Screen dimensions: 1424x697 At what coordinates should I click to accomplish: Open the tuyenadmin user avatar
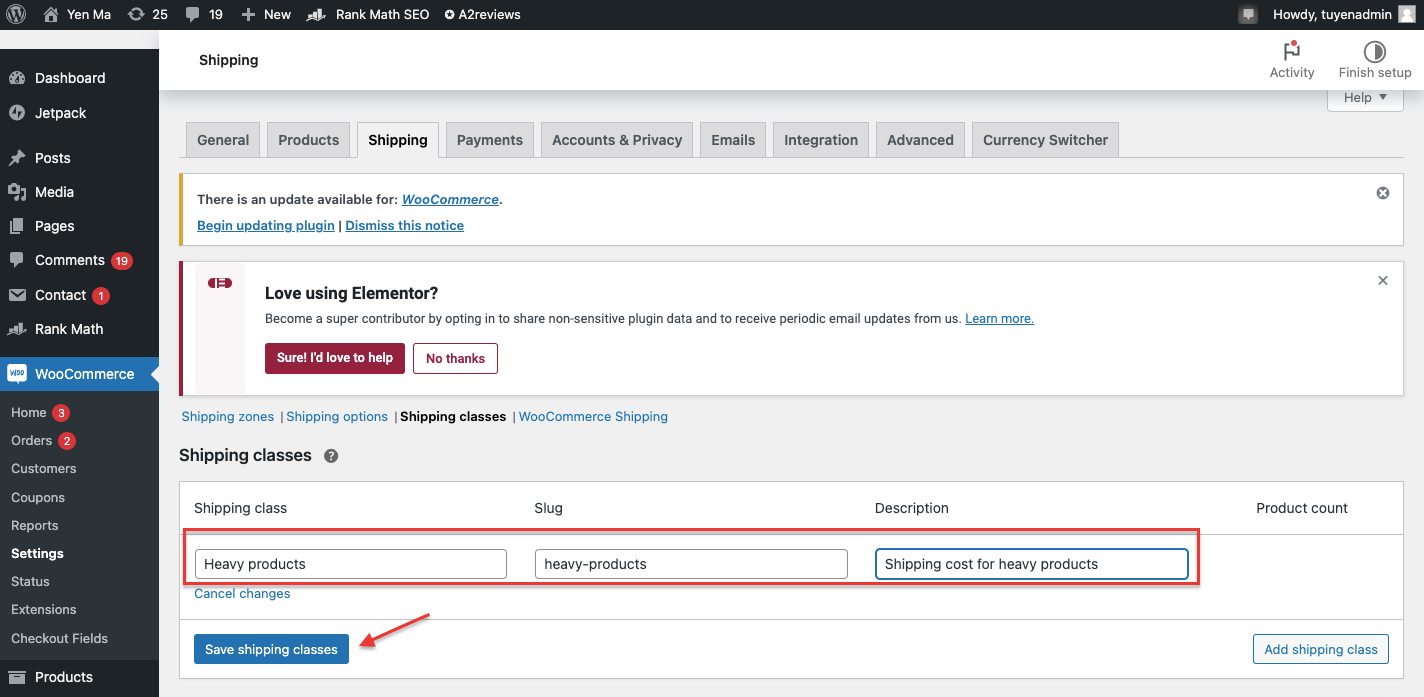pyautogui.click(x=1406, y=14)
